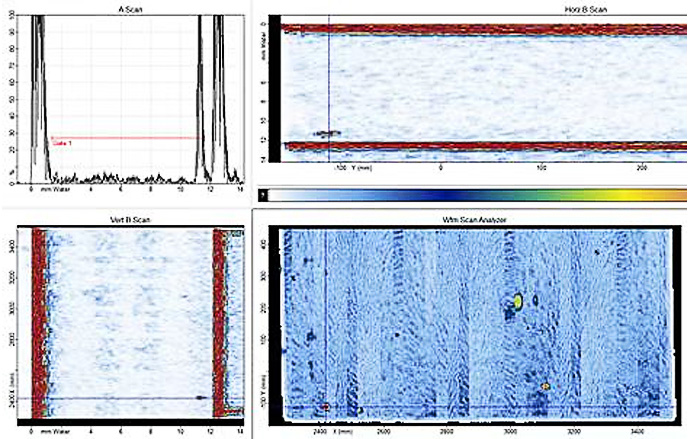The image size is (700, 439).
Task: Click the small icon left of color palette bar
Action: [x=262, y=194]
